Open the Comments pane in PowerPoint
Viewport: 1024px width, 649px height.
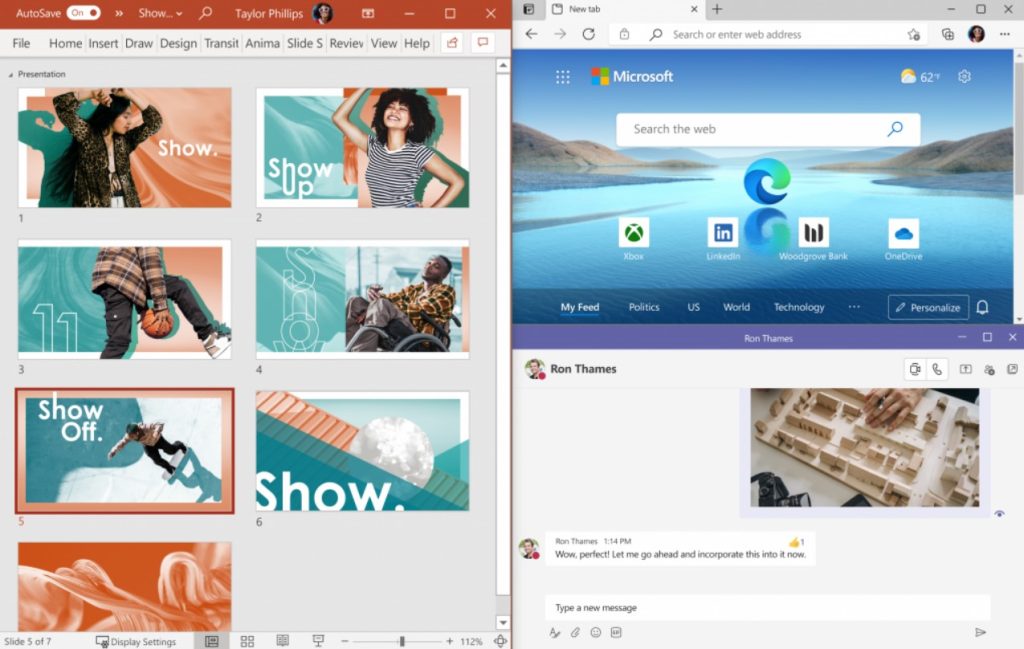click(483, 43)
